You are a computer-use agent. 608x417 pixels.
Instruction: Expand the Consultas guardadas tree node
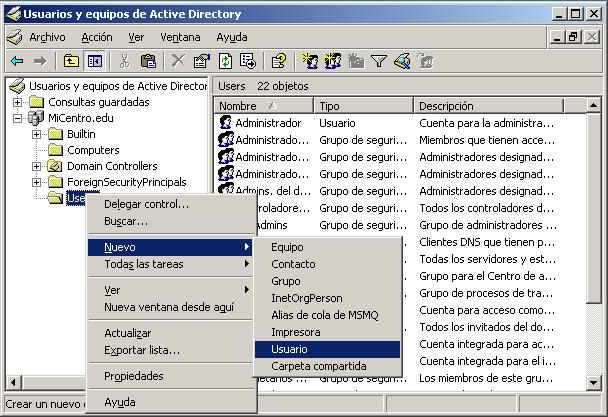pos(18,102)
